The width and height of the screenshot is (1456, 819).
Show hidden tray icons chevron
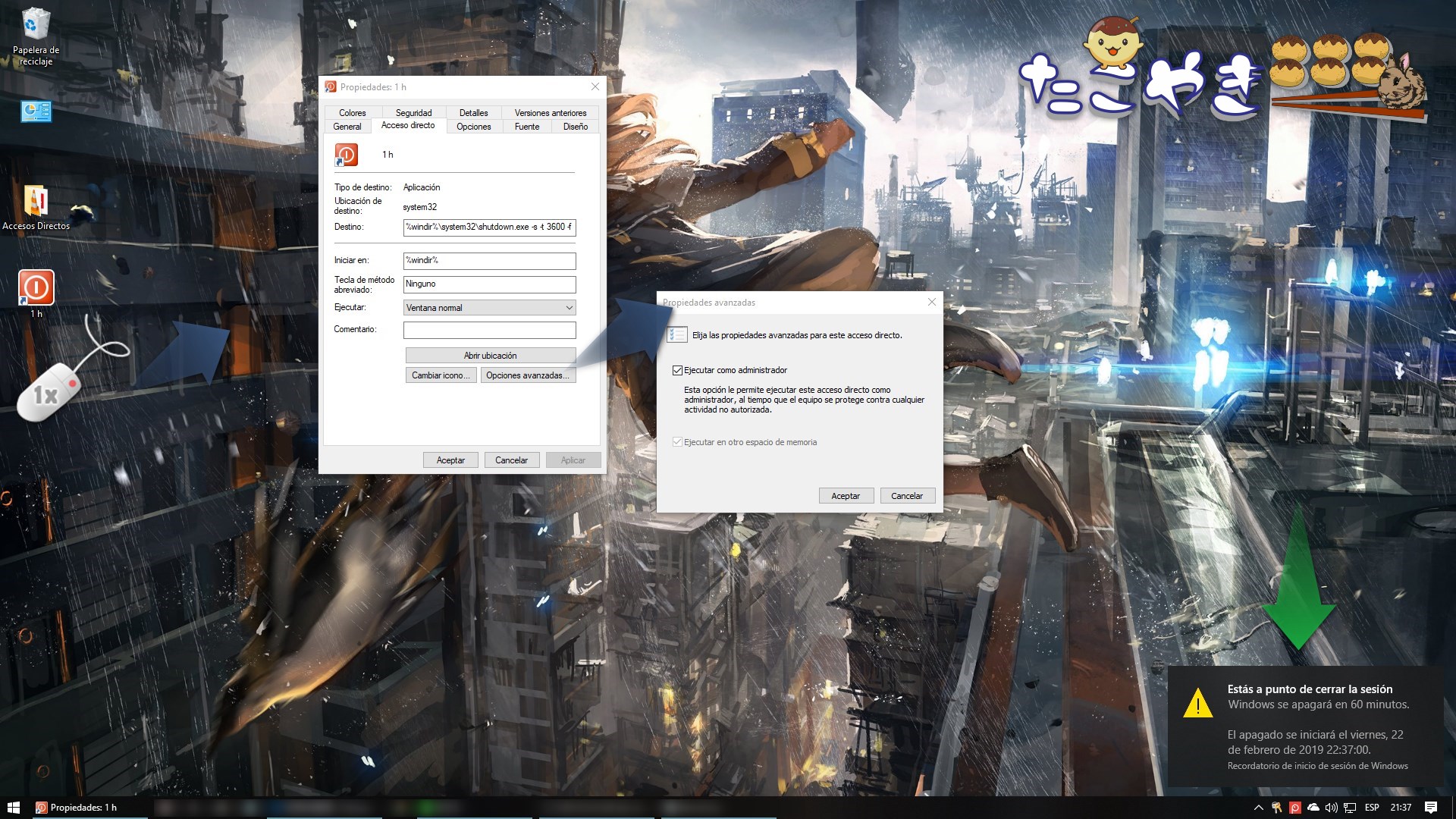click(1258, 808)
